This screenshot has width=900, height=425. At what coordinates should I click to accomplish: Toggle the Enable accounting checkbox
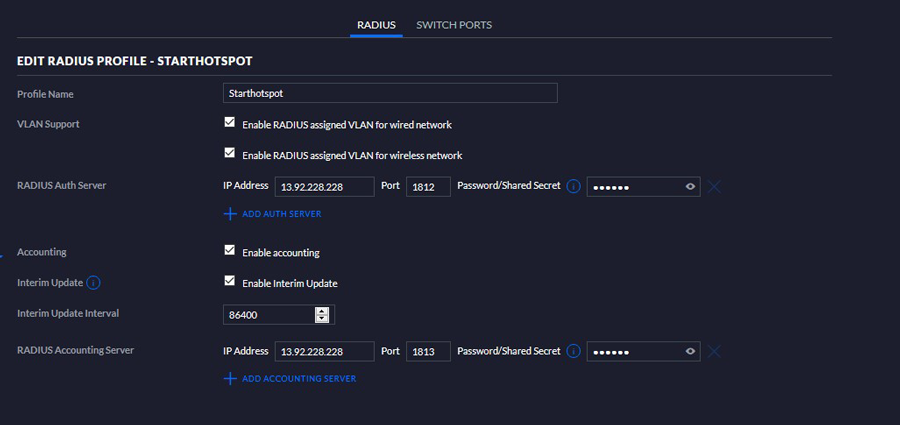(230, 251)
